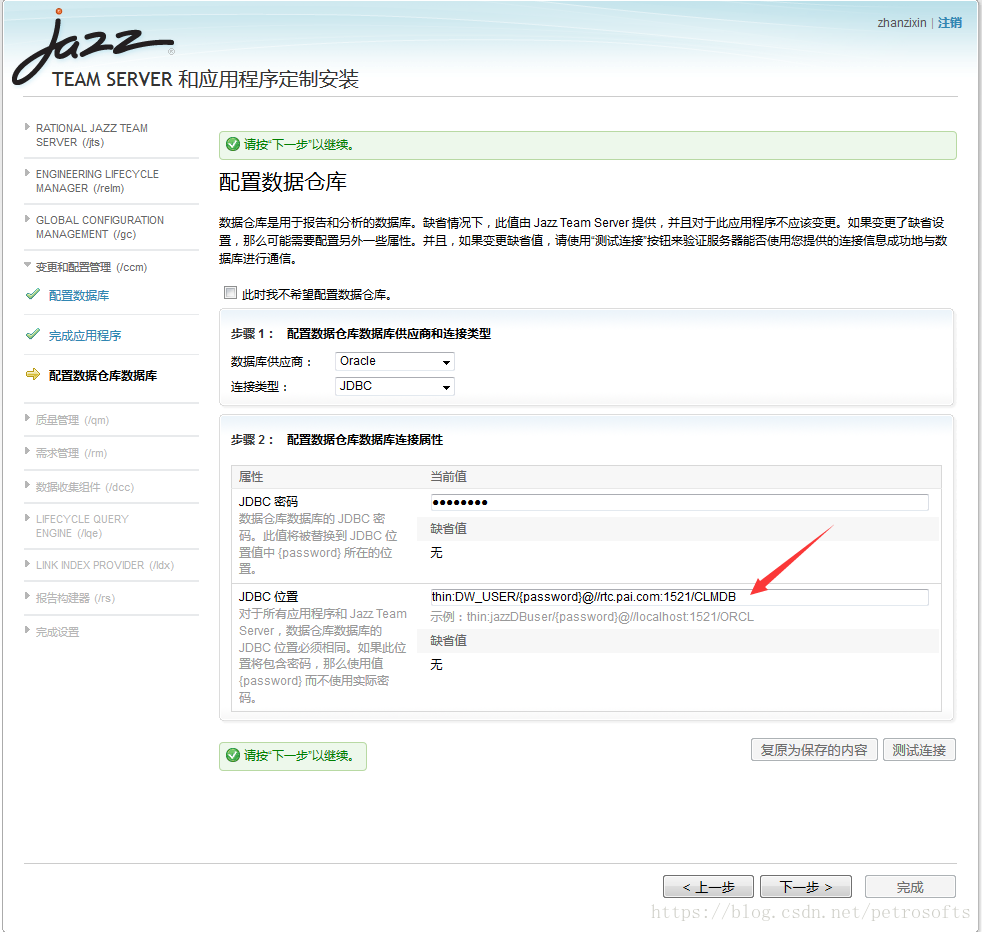Click the green checkmark beside 完成应用程序

[x=33, y=334]
